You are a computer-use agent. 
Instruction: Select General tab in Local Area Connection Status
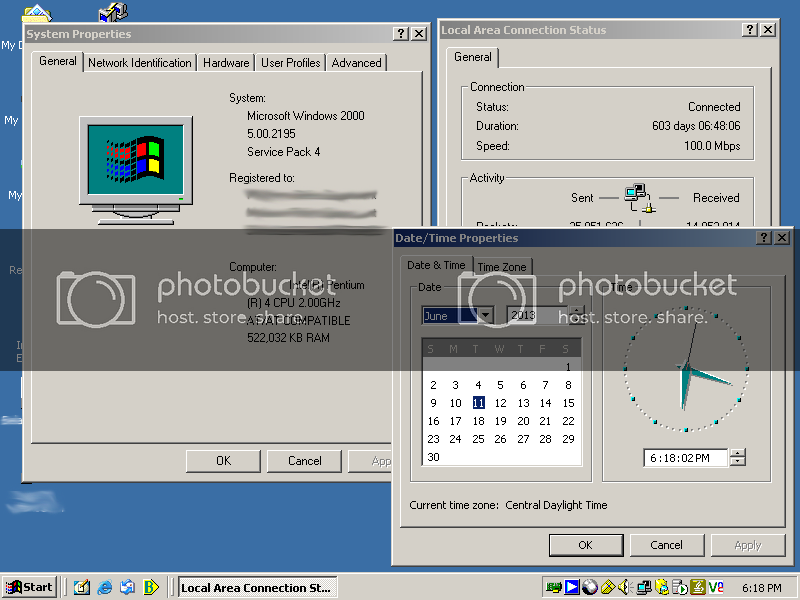[472, 57]
